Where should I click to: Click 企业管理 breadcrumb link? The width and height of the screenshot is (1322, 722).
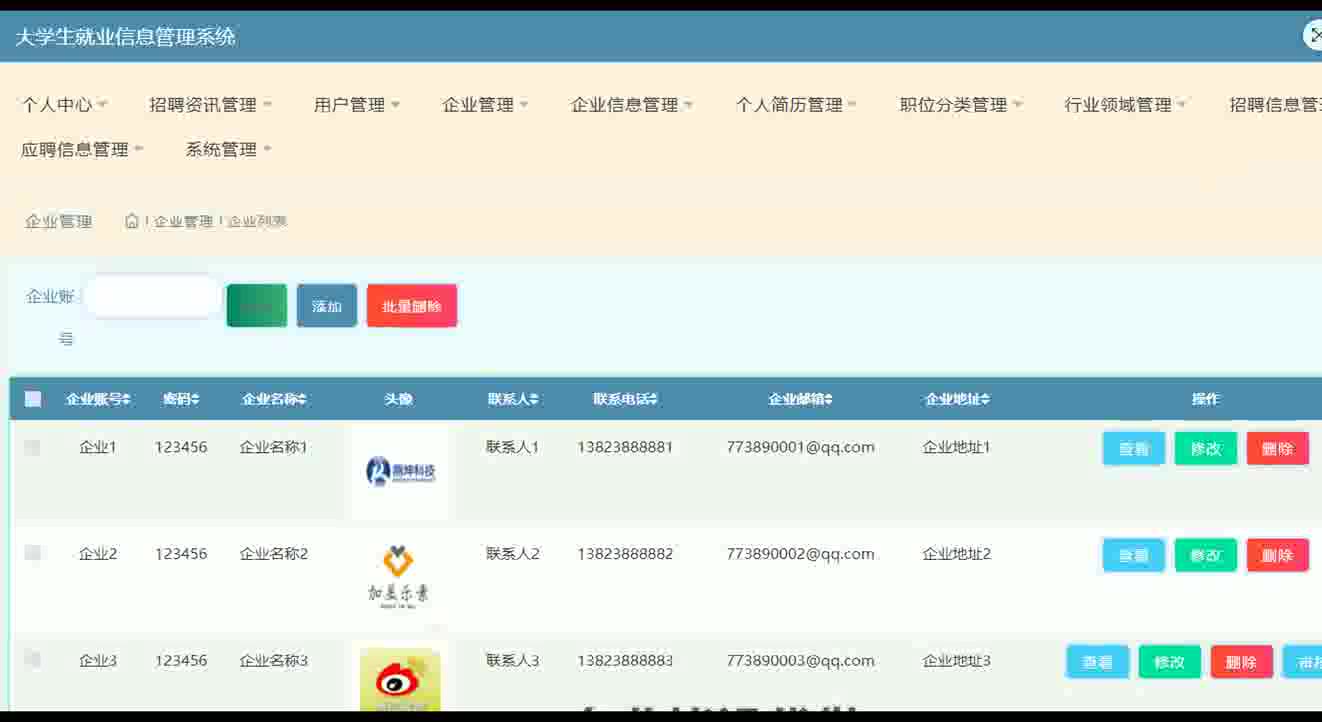[x=183, y=221]
